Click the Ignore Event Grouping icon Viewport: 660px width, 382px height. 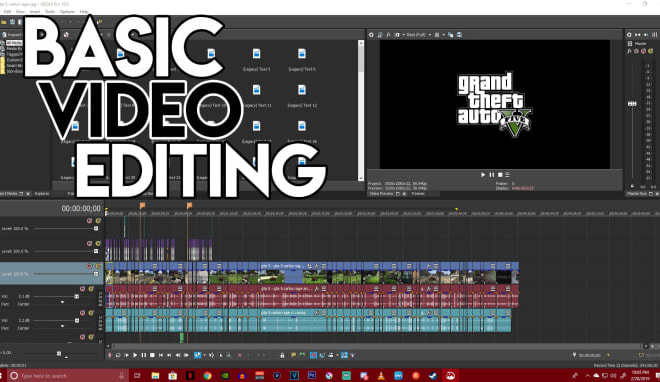[353, 355]
